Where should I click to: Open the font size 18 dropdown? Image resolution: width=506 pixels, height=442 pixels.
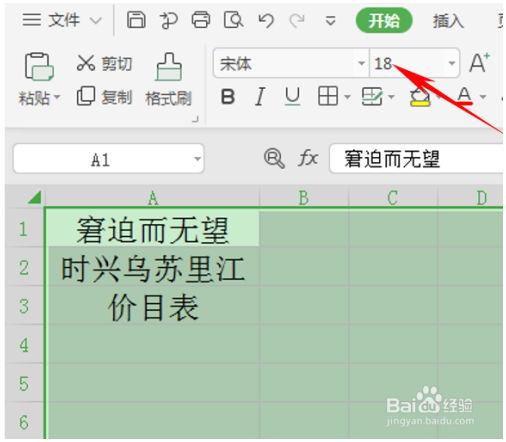(452, 63)
